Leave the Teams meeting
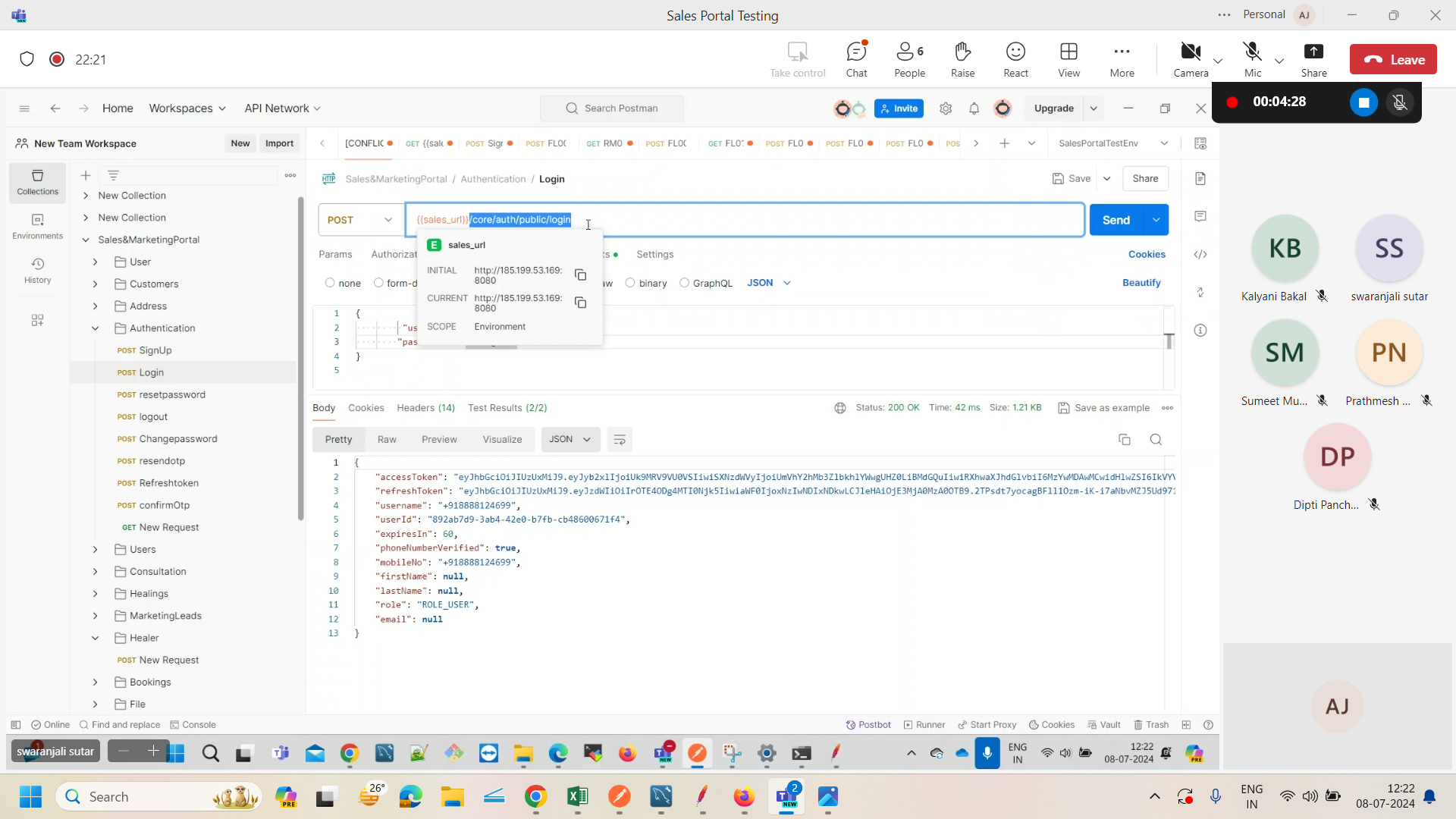Screen dimensions: 1456x819 point(1393,60)
